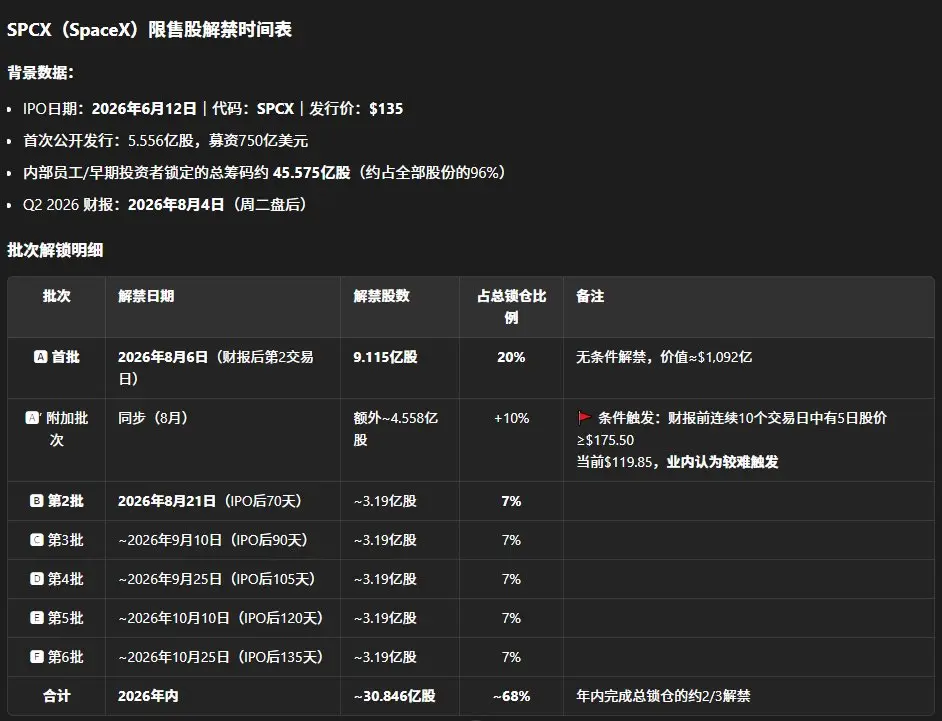Click the 批次 column header
942x721 pixels.
(x=56, y=296)
